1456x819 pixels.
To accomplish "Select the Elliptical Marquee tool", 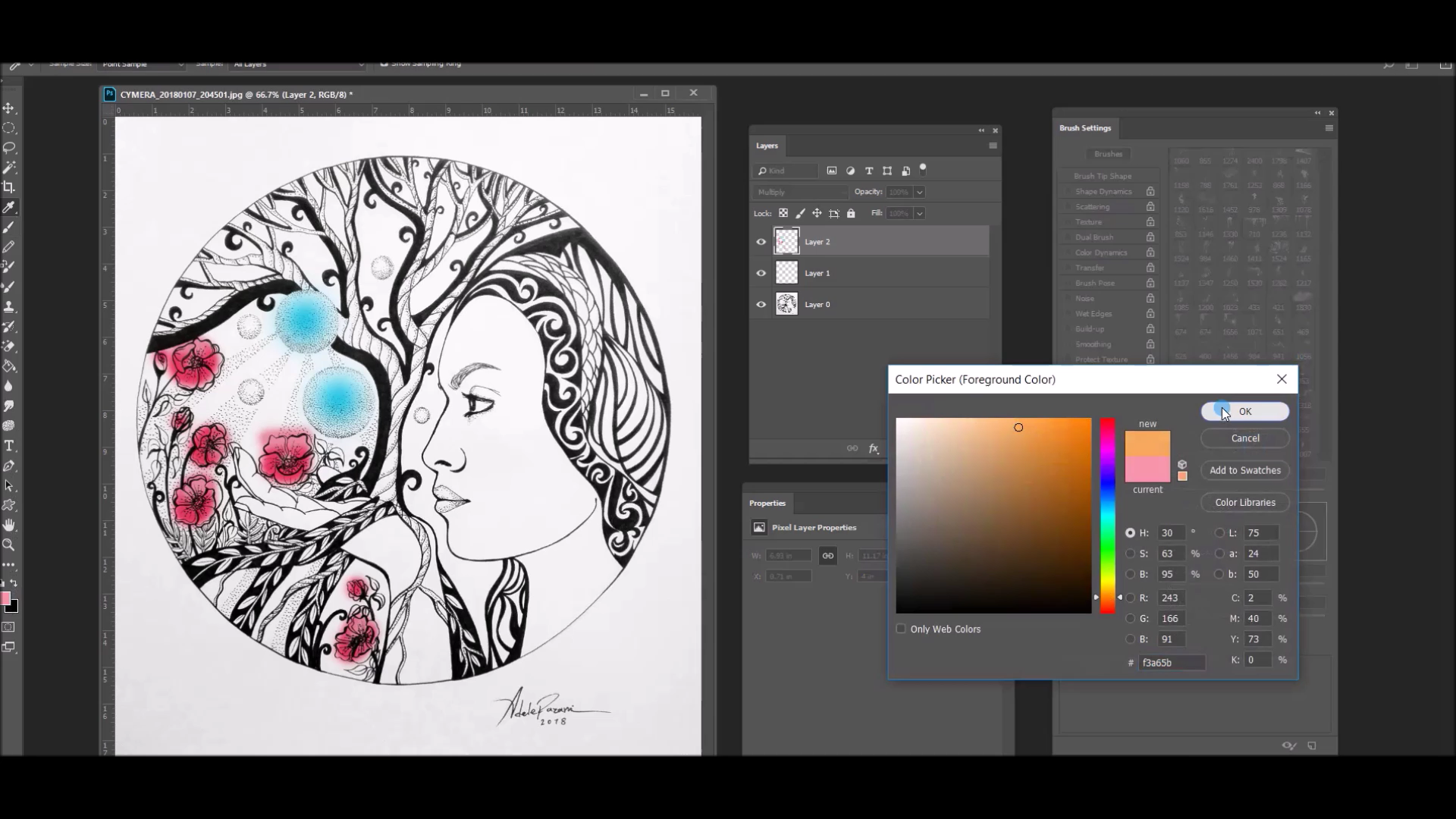I will [x=9, y=128].
